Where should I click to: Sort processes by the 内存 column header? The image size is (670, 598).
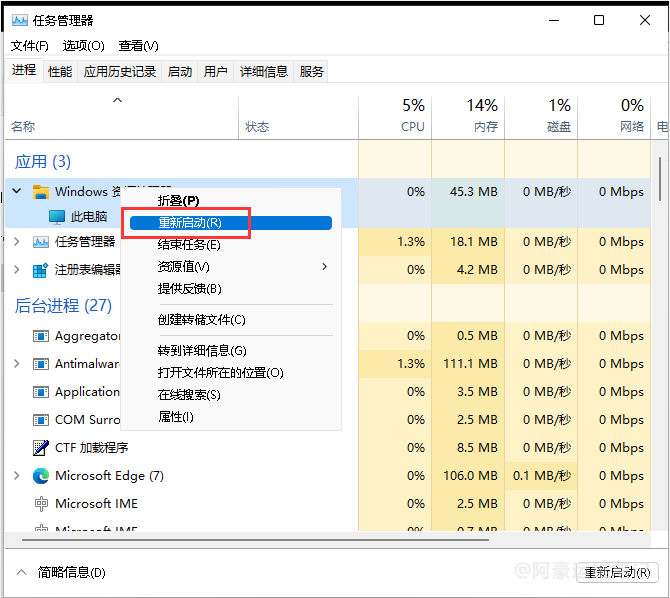(x=482, y=116)
